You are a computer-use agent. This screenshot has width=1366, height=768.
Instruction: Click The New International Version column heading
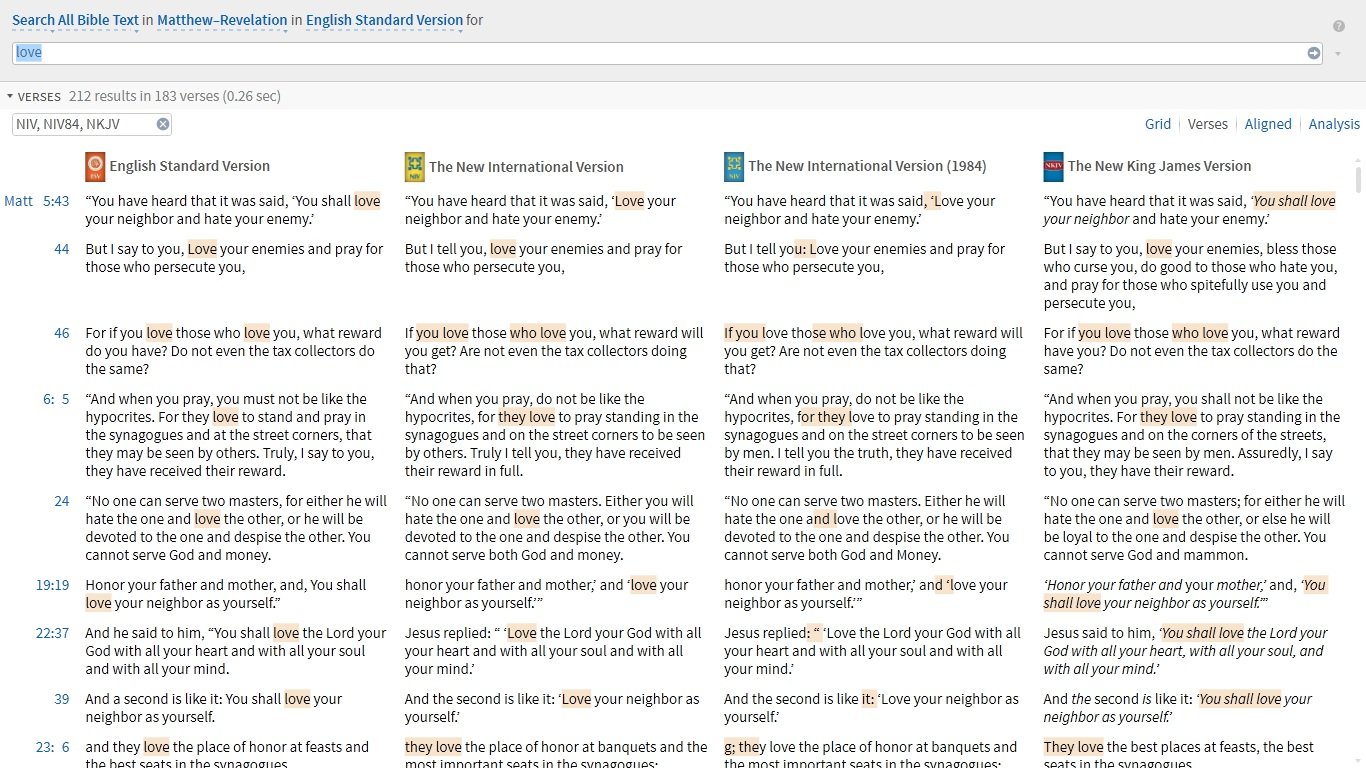click(526, 167)
